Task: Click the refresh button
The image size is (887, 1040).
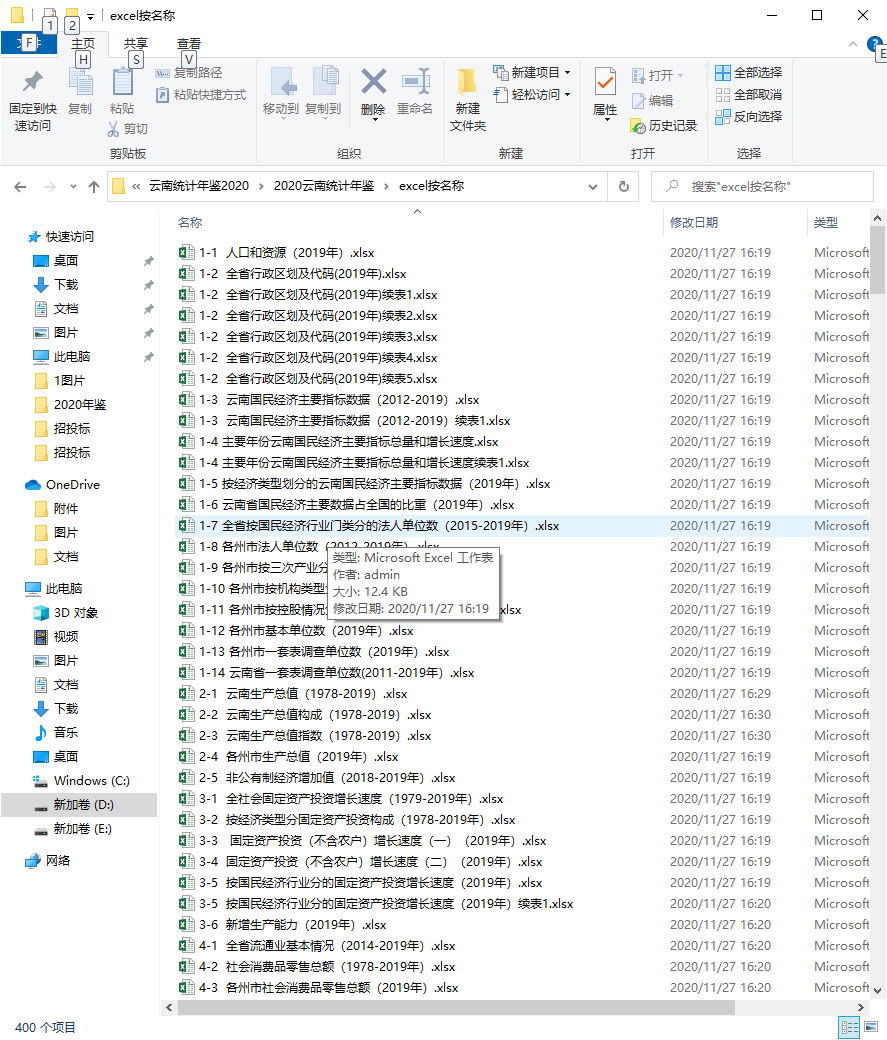Action: coord(624,187)
